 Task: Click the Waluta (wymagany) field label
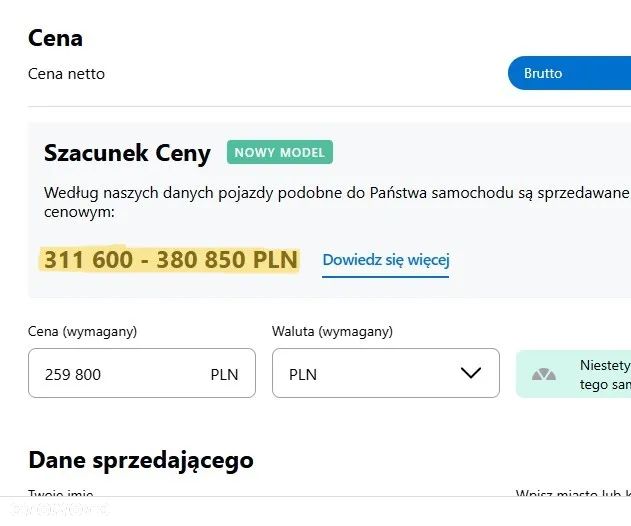point(332,331)
